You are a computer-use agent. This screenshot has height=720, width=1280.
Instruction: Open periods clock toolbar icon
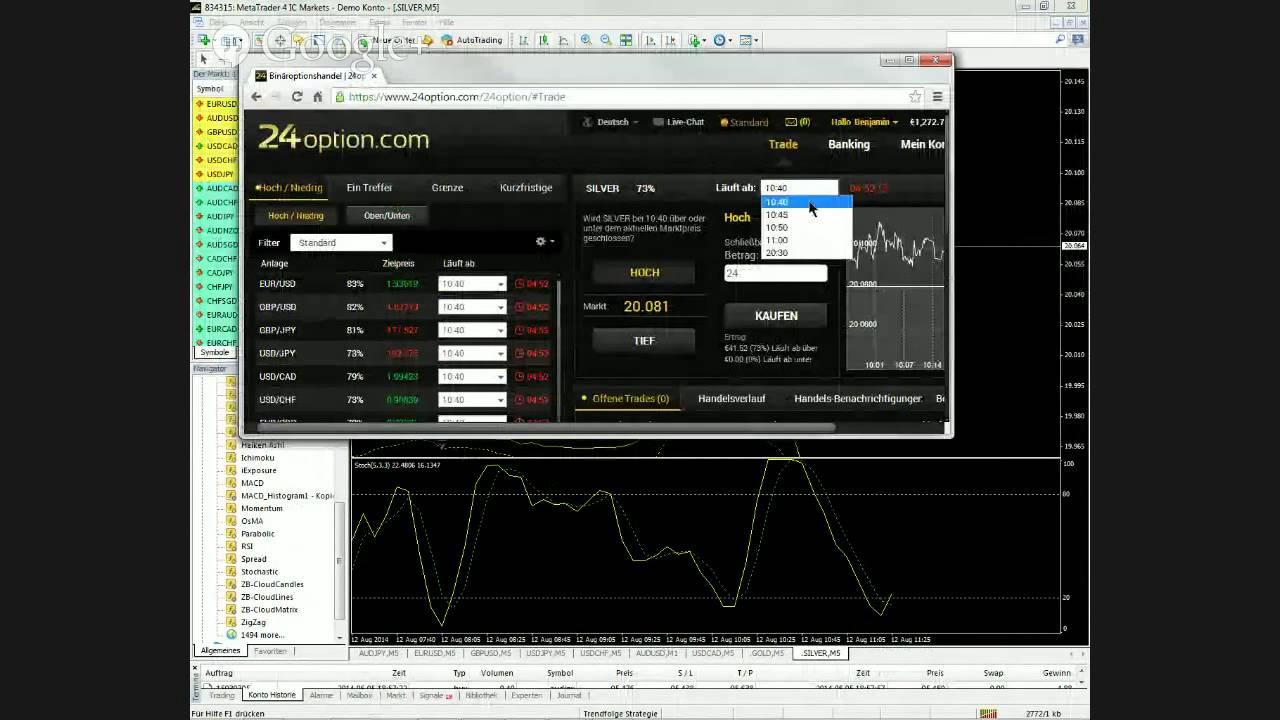721,41
